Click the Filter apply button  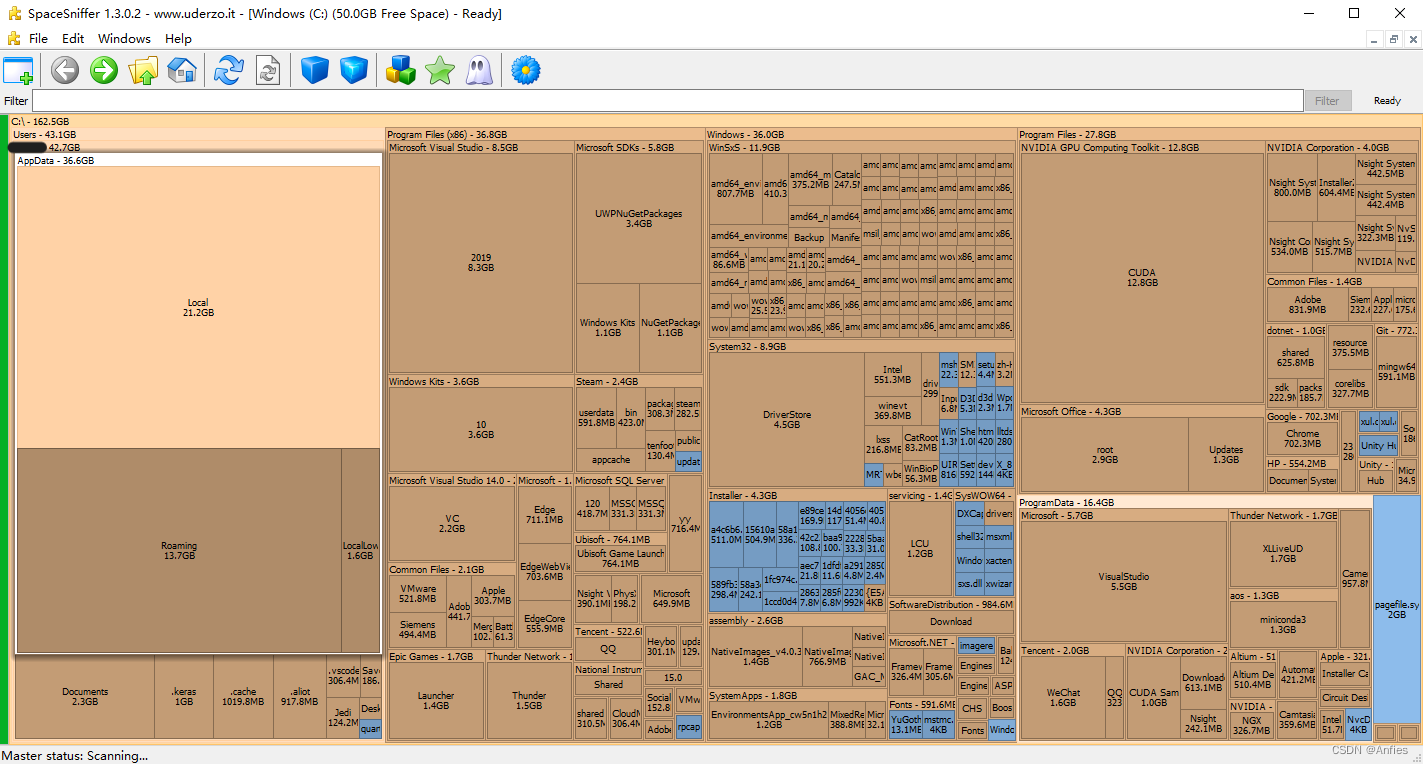coord(1327,101)
